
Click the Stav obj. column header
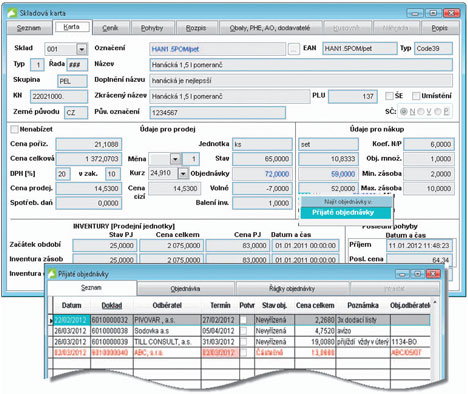click(274, 305)
